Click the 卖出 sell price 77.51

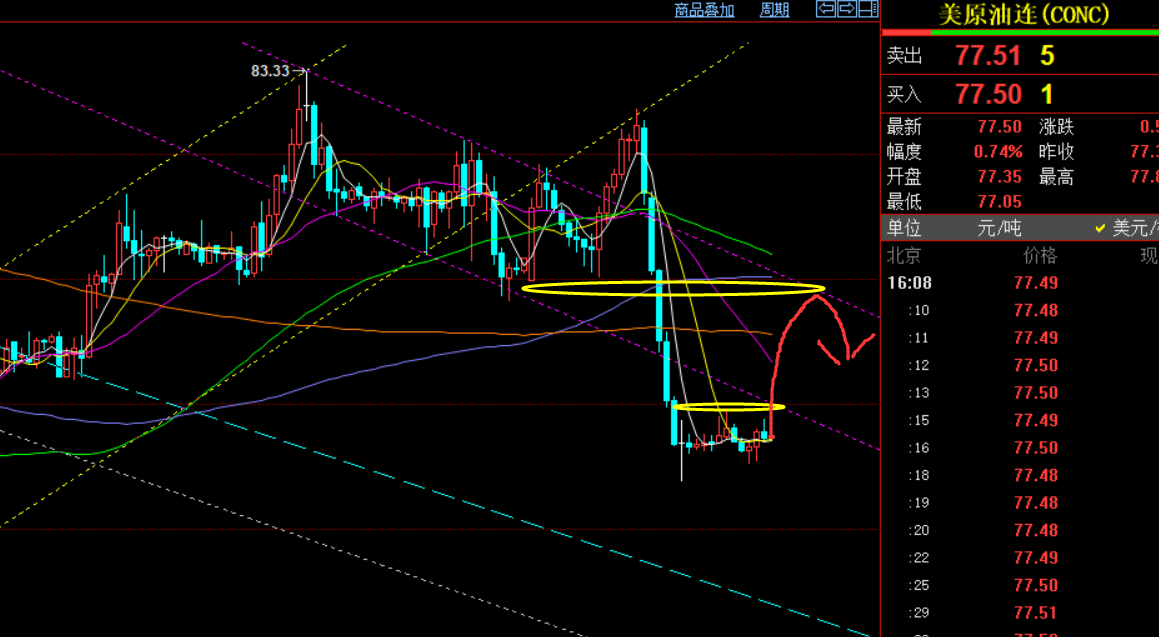(988, 56)
